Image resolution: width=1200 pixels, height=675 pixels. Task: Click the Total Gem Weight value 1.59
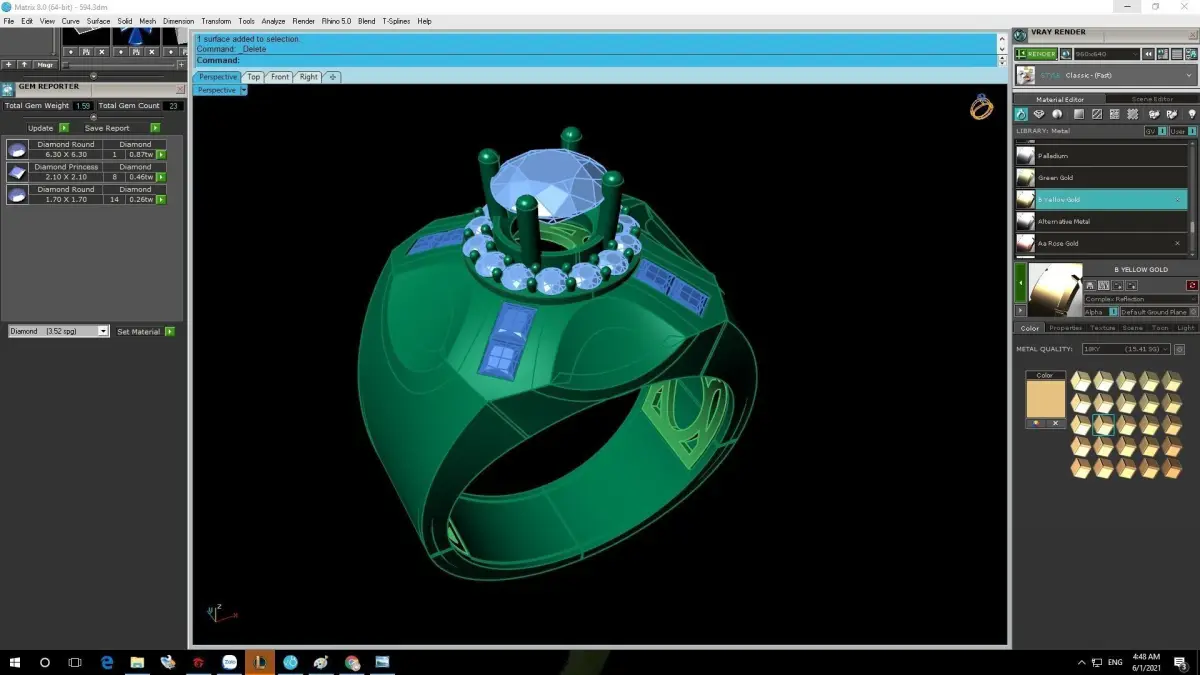(x=83, y=105)
